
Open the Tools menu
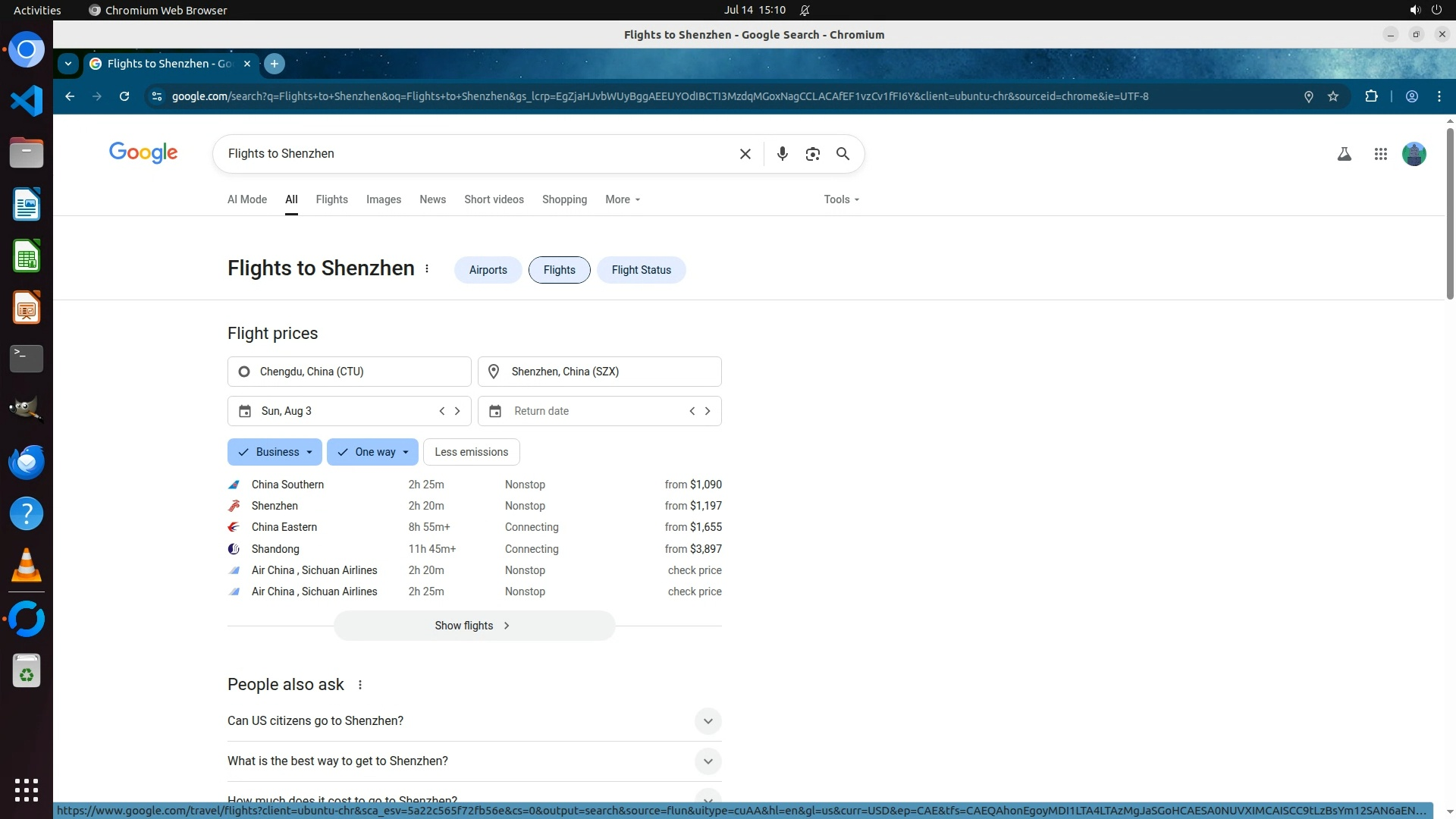(x=841, y=199)
